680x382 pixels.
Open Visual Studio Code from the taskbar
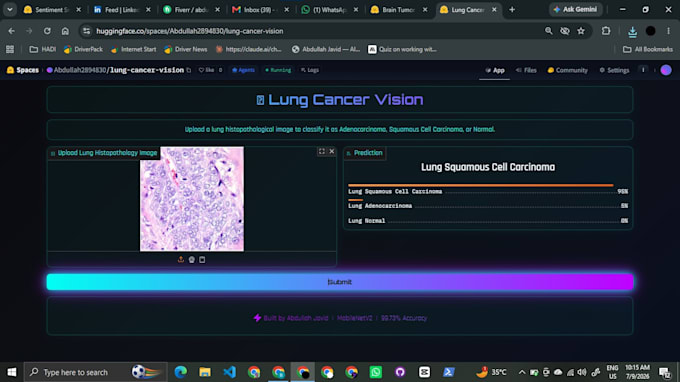point(229,372)
